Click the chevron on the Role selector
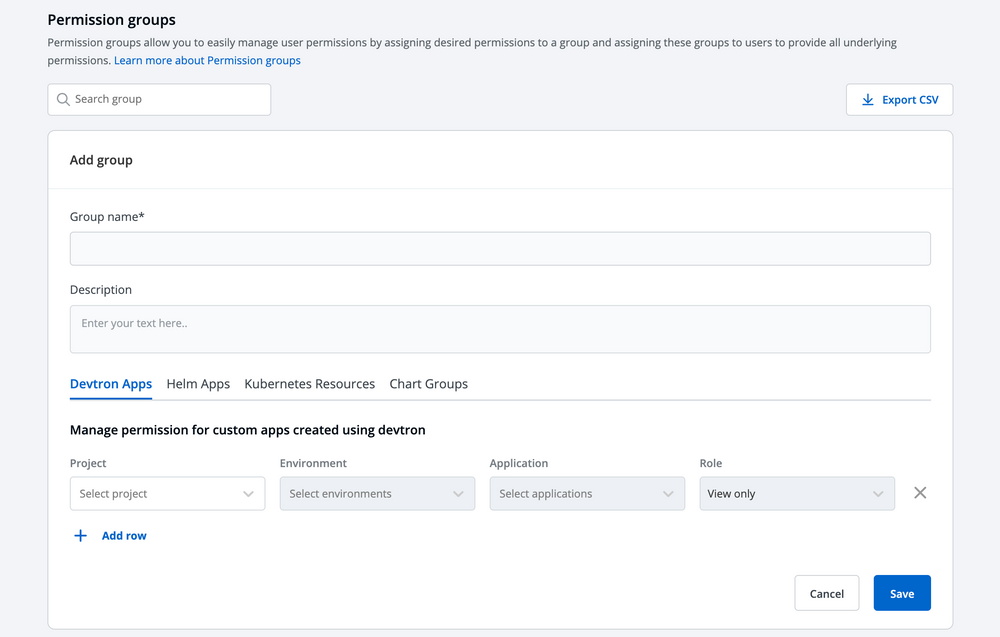 click(x=881, y=493)
